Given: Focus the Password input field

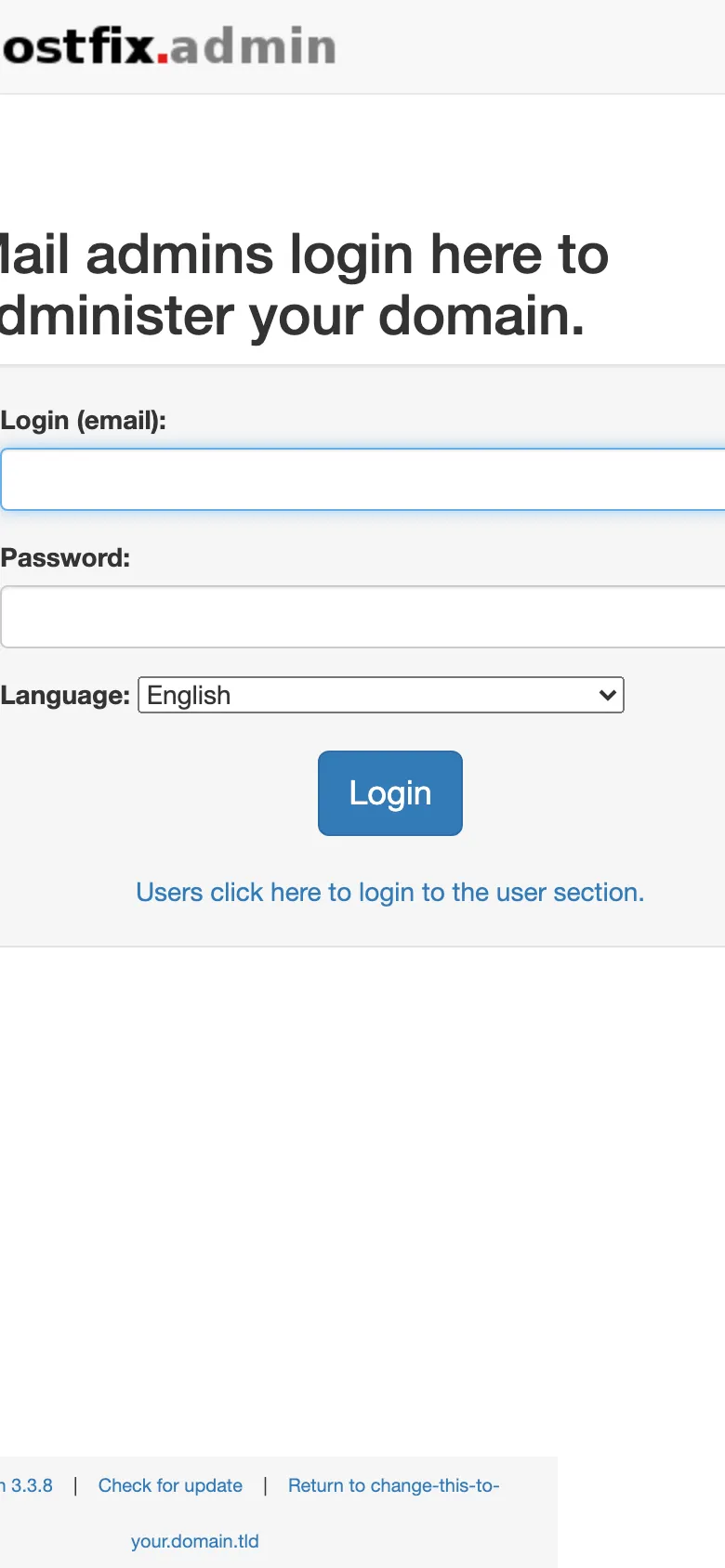Looking at the screenshot, I should pos(362,617).
